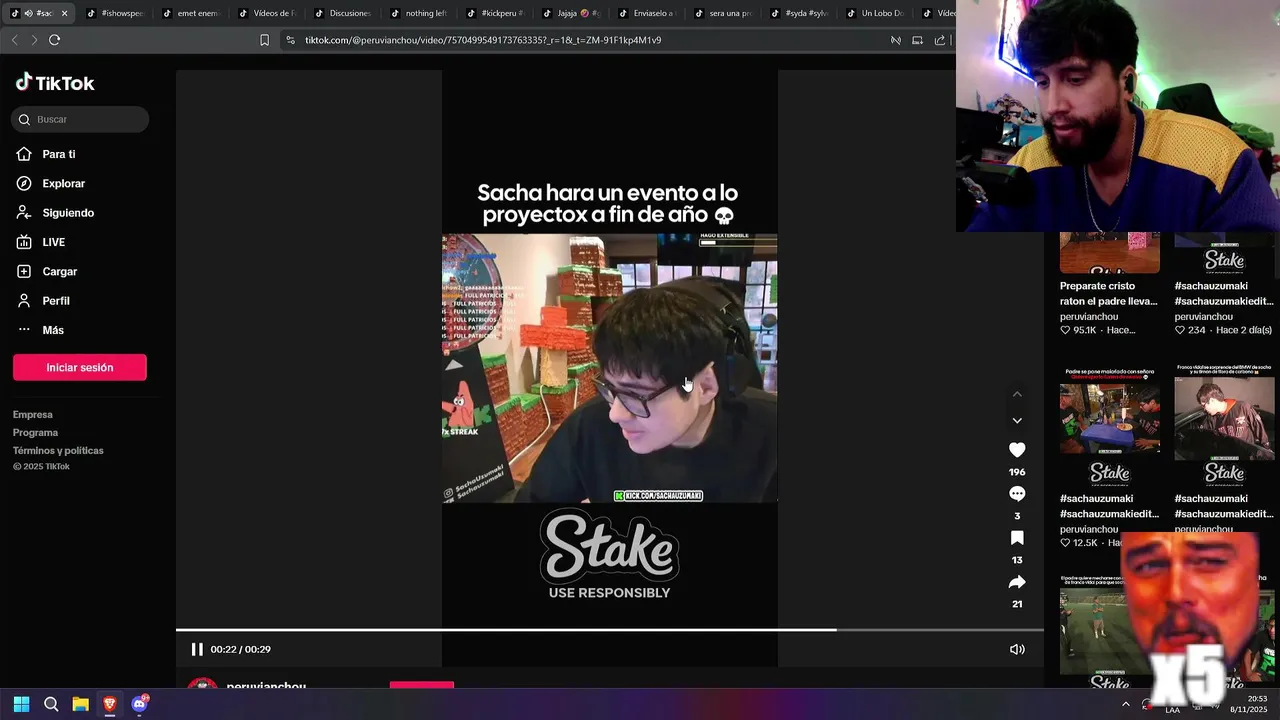Seek on the video progress bar
Viewport: 1280px width, 720px height.
point(610,630)
